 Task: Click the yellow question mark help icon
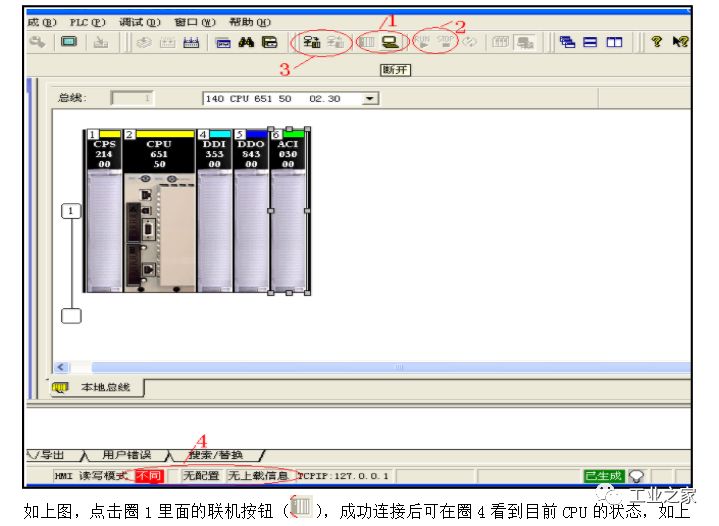[657, 42]
